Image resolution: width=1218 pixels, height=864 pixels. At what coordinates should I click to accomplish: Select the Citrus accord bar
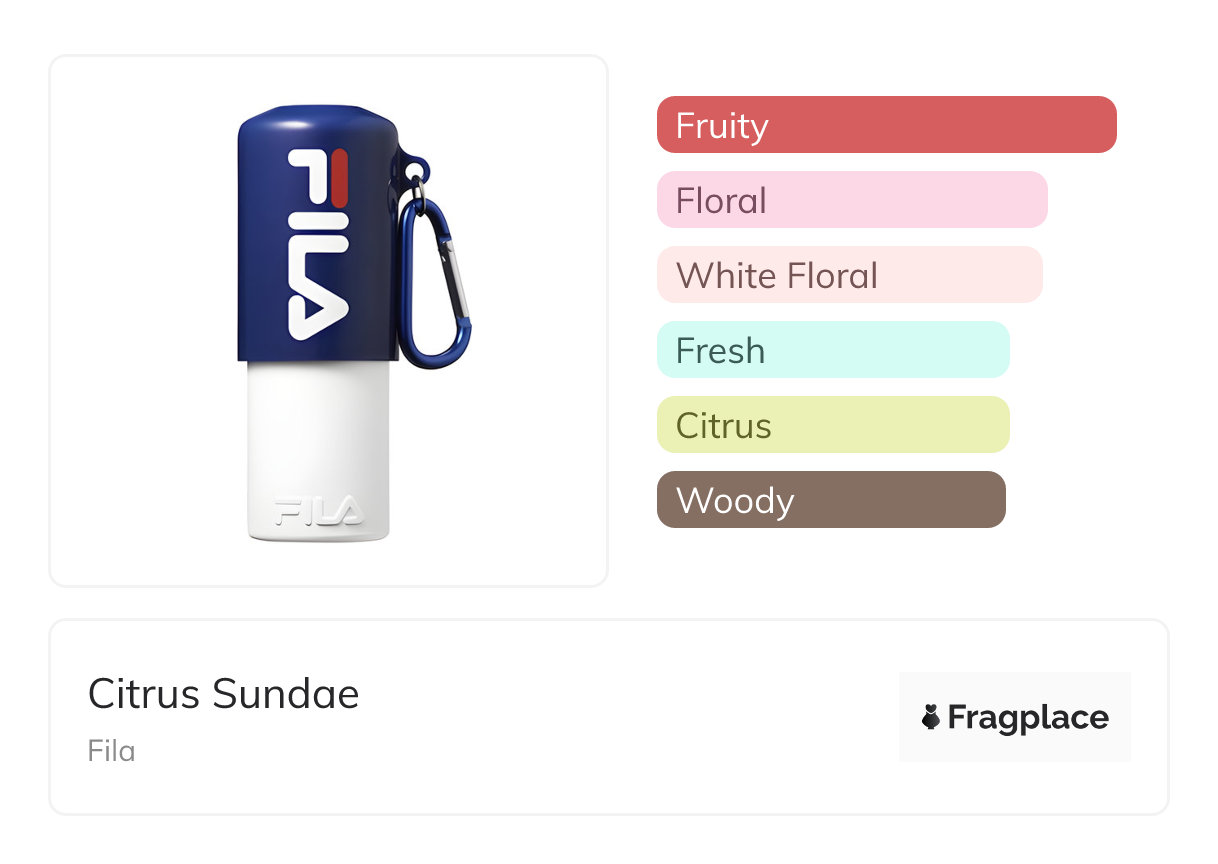[x=832, y=425]
